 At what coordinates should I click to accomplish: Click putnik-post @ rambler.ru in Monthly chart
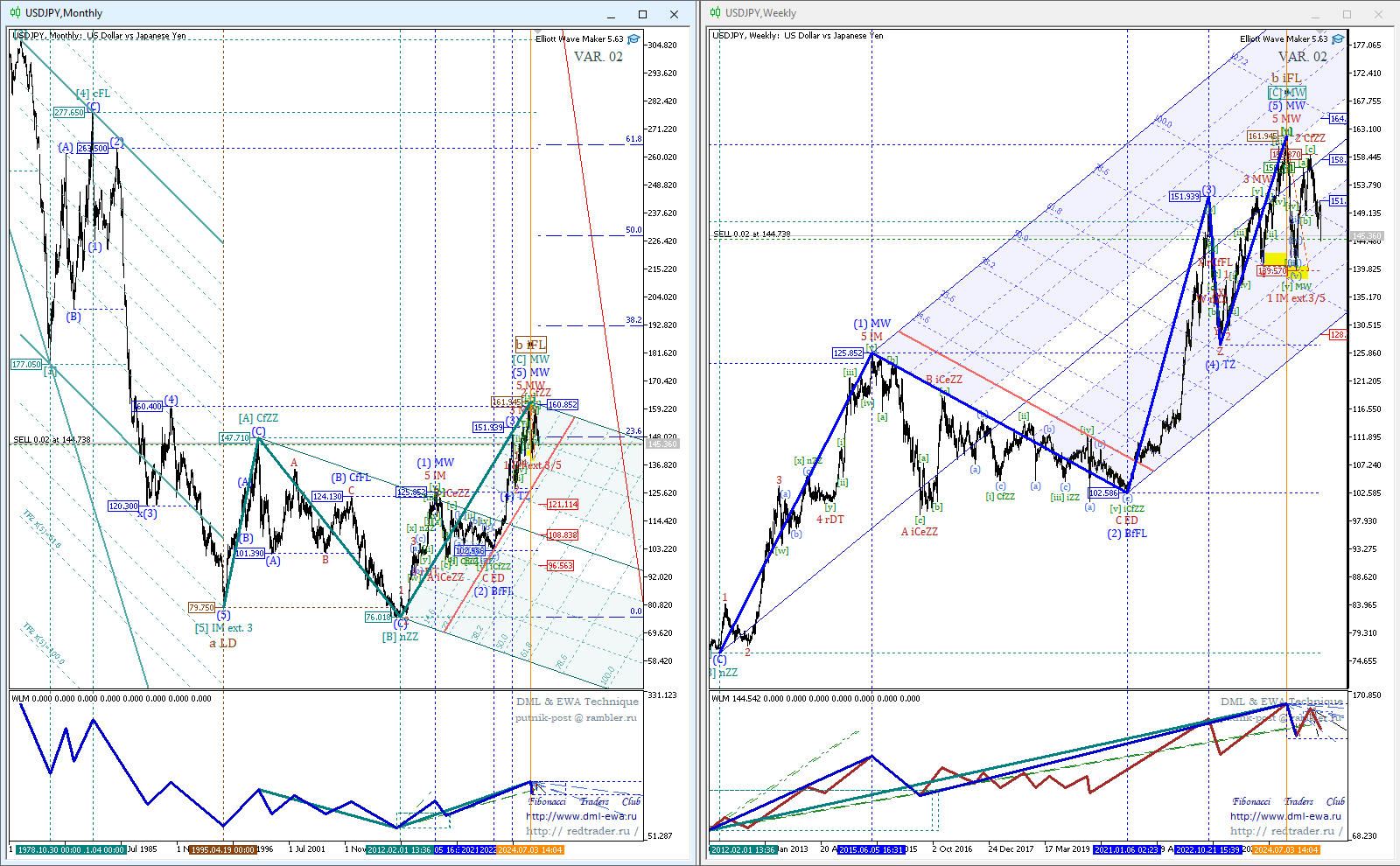tap(576, 717)
